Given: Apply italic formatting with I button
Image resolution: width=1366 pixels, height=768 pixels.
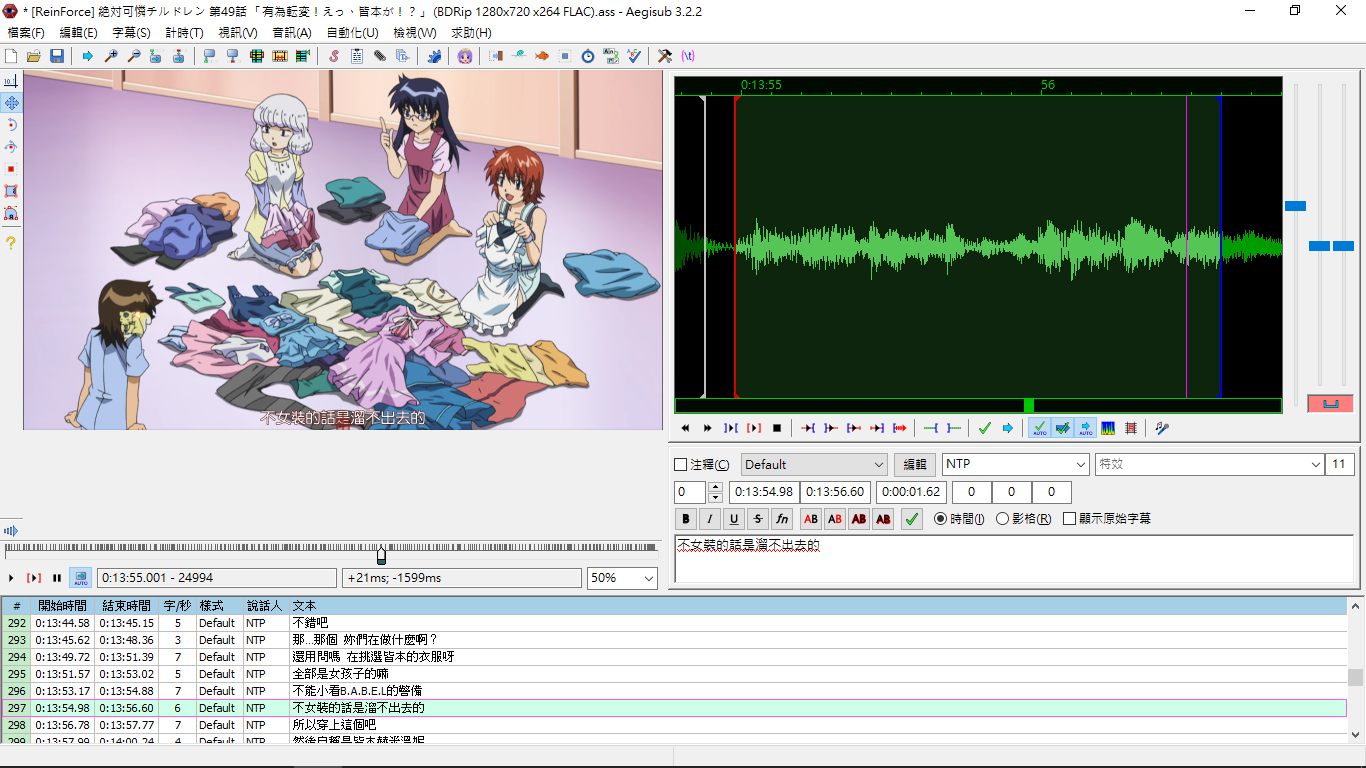Looking at the screenshot, I should pos(710,519).
